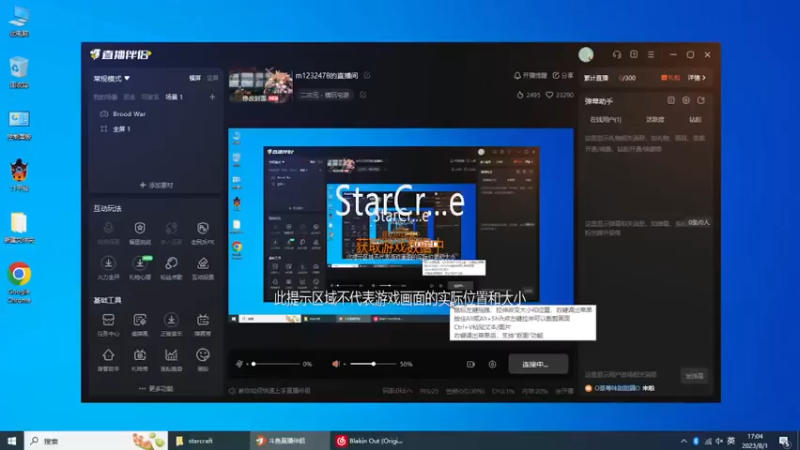Toggle the microphone mute icon

[x=239, y=364]
